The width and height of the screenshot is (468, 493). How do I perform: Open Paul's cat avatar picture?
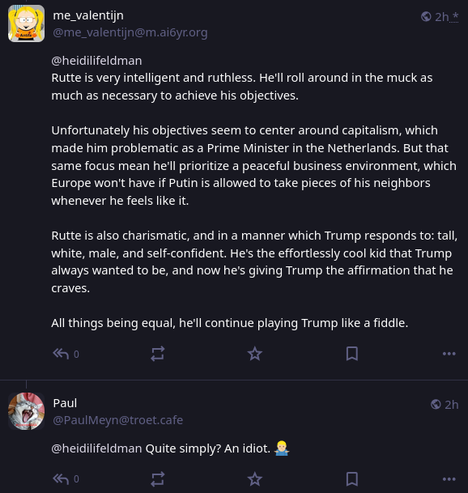[26, 411]
